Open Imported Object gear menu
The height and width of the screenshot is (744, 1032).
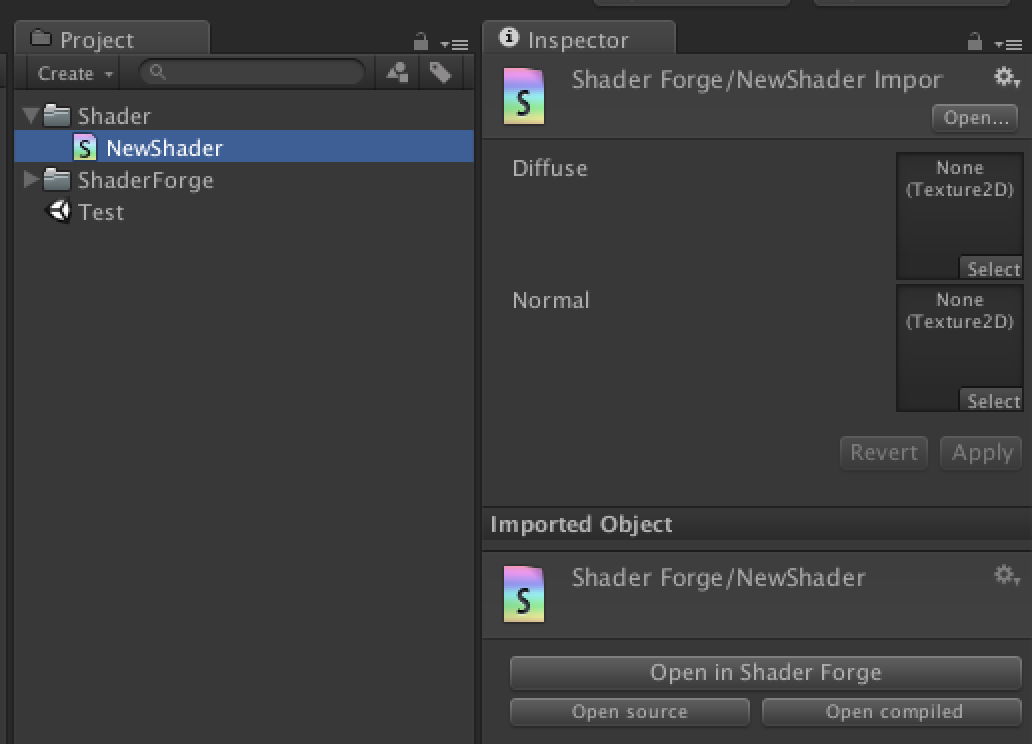click(x=1005, y=575)
